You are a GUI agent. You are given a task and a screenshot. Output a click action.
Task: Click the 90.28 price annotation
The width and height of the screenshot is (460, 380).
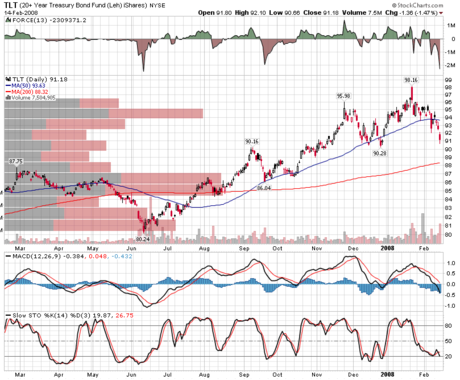click(379, 153)
